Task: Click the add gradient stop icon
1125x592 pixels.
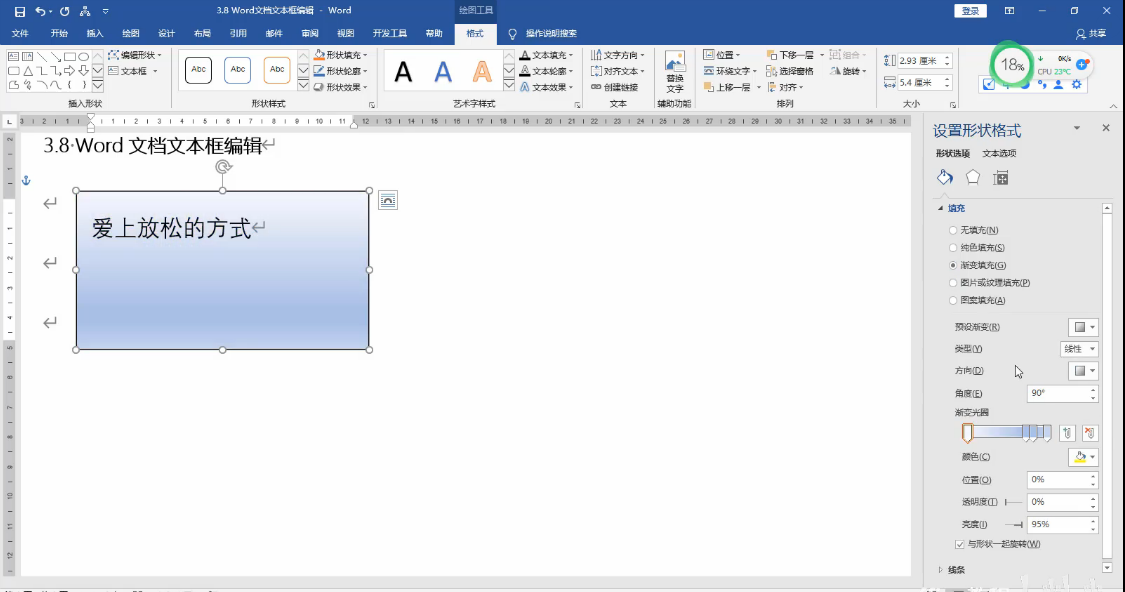Action: click(1067, 433)
